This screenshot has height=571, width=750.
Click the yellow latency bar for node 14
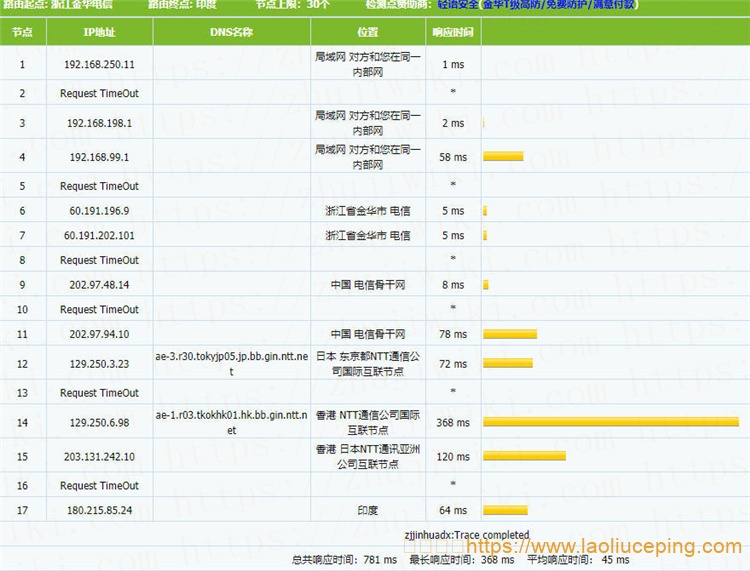pyautogui.click(x=611, y=422)
